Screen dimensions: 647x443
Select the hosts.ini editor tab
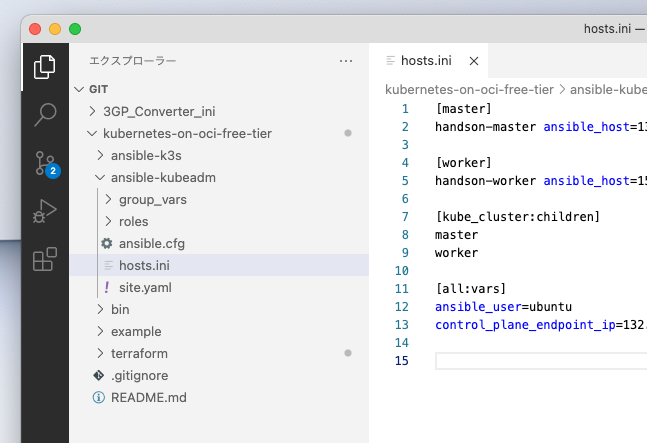[x=428, y=61]
